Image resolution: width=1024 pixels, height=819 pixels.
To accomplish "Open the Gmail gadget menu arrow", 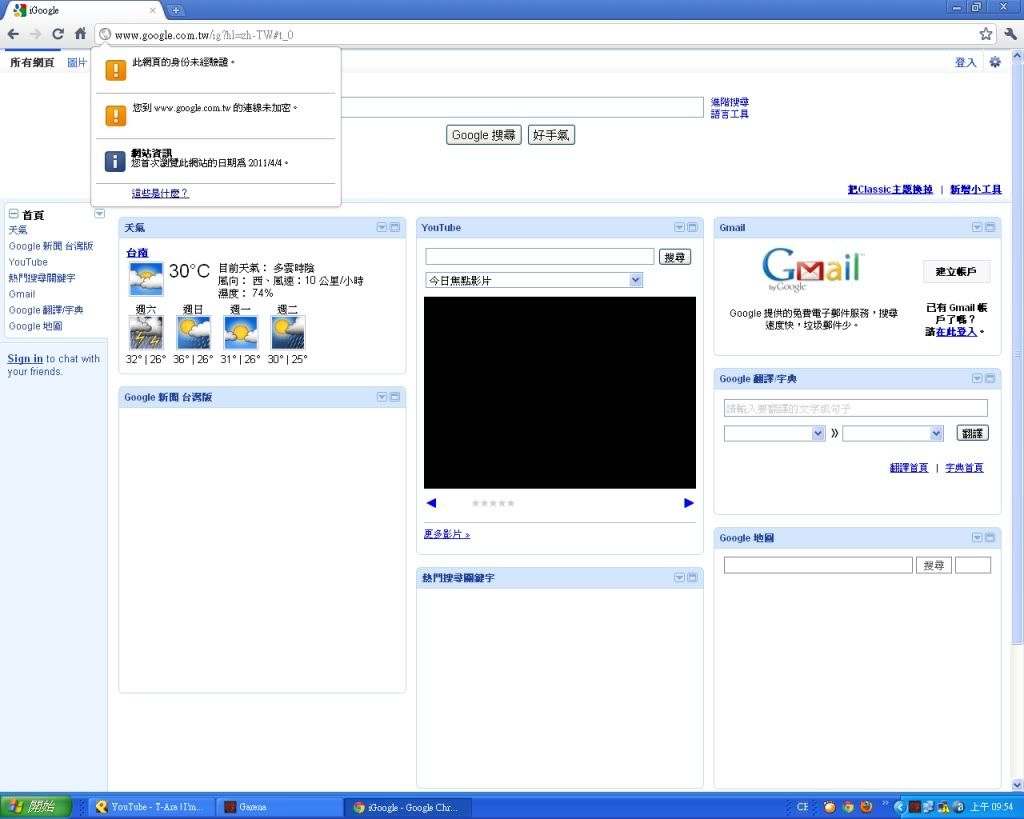I will (977, 227).
